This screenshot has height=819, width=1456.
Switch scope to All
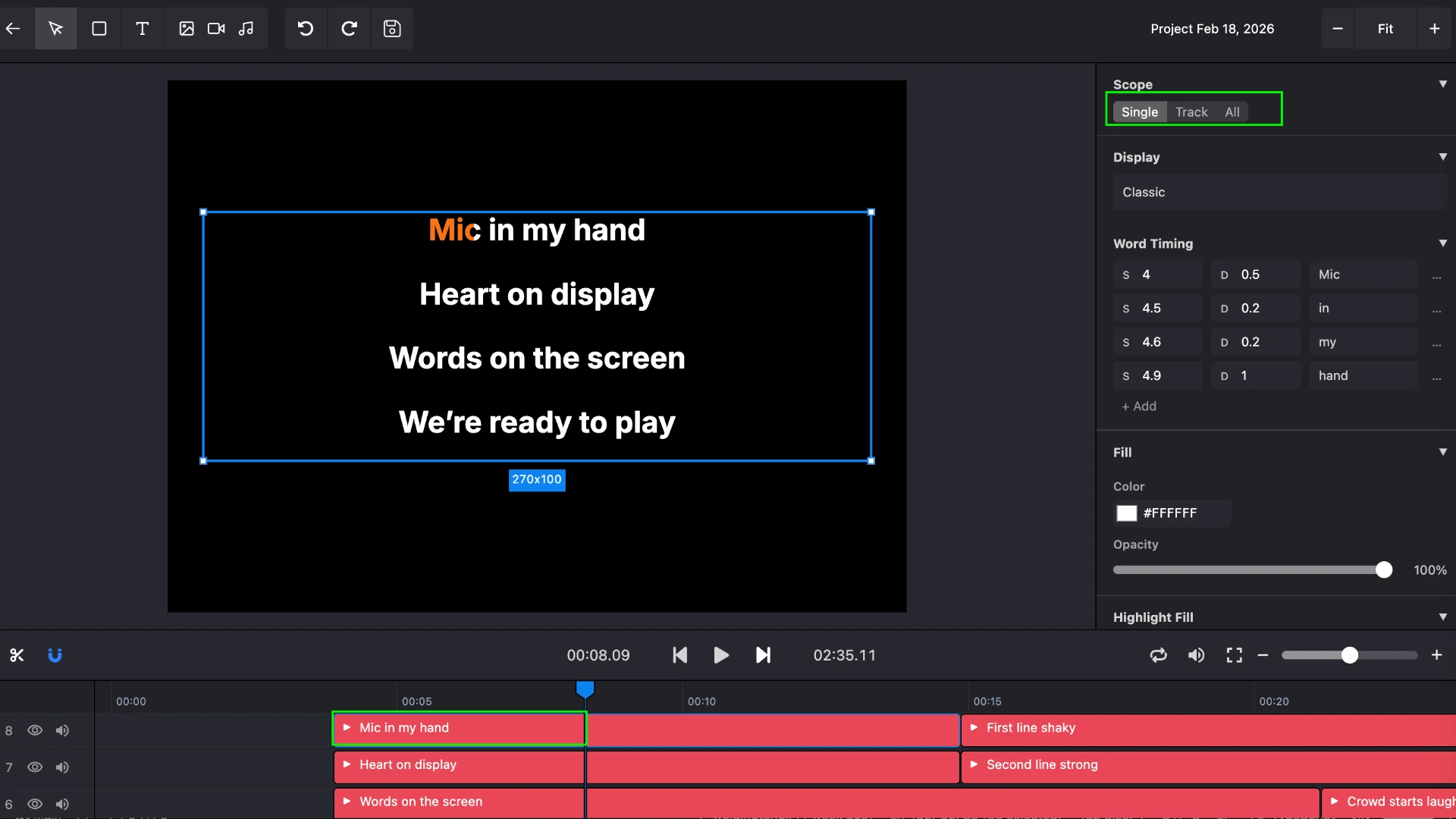(x=1231, y=111)
